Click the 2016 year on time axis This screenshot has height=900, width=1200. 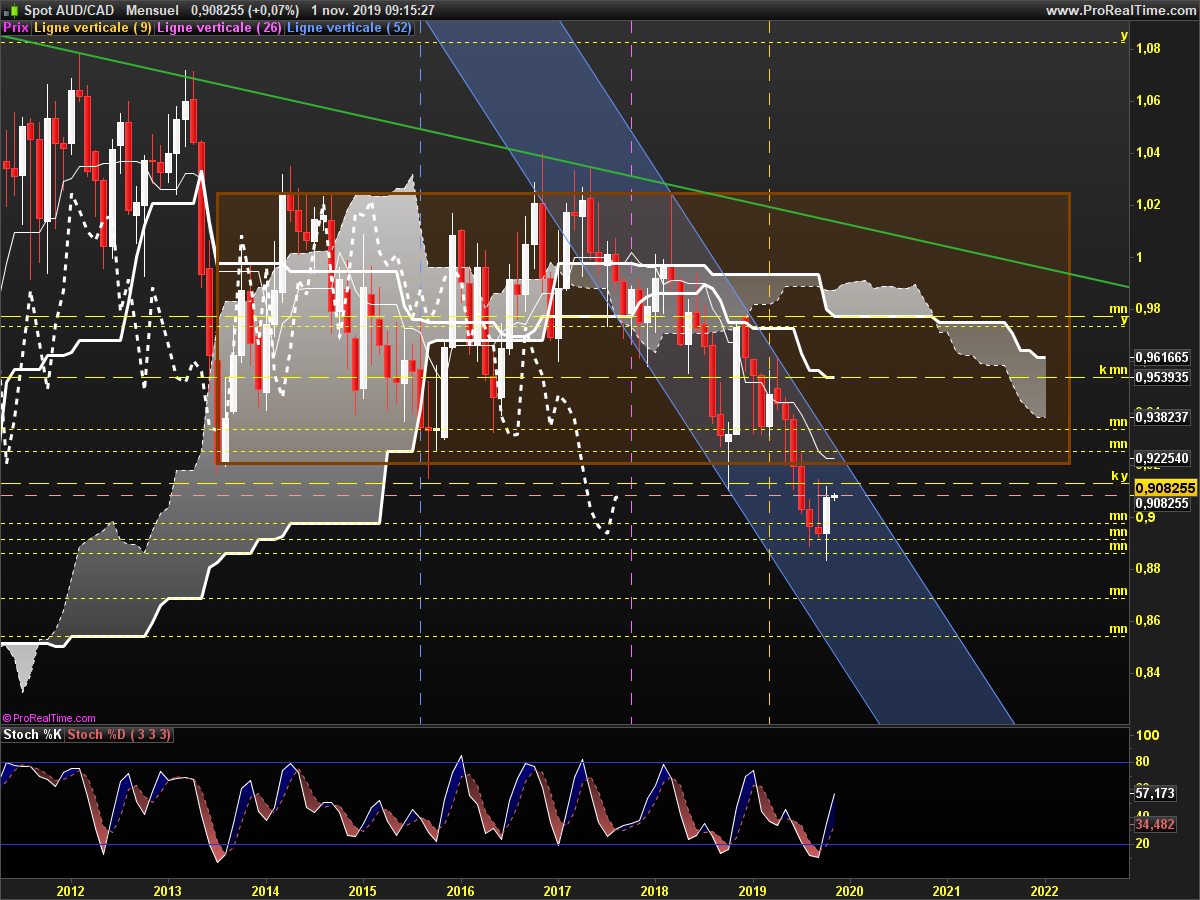click(460, 890)
